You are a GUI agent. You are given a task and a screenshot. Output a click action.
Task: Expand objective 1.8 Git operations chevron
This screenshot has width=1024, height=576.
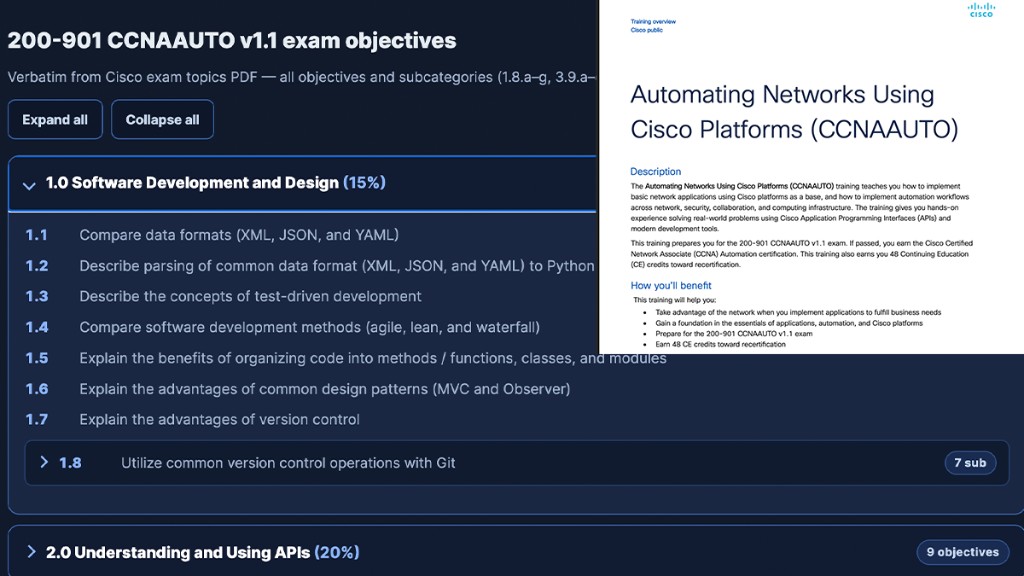(x=44, y=462)
